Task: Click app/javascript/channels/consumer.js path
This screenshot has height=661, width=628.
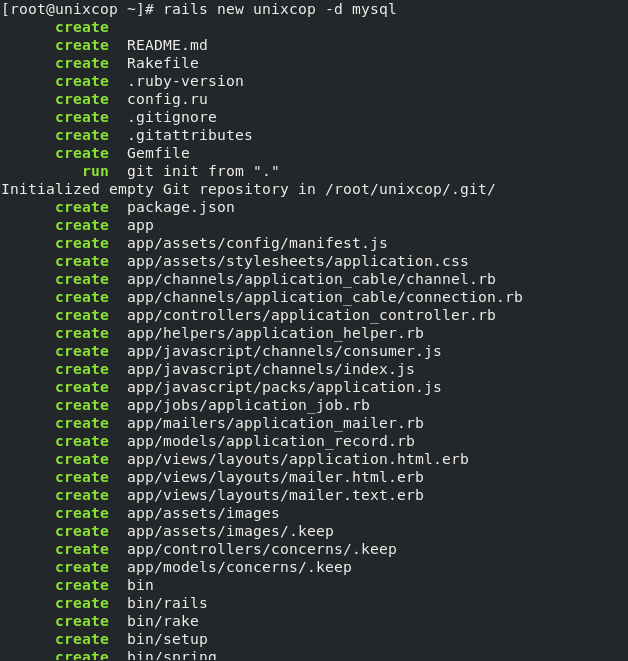Action: coord(284,351)
